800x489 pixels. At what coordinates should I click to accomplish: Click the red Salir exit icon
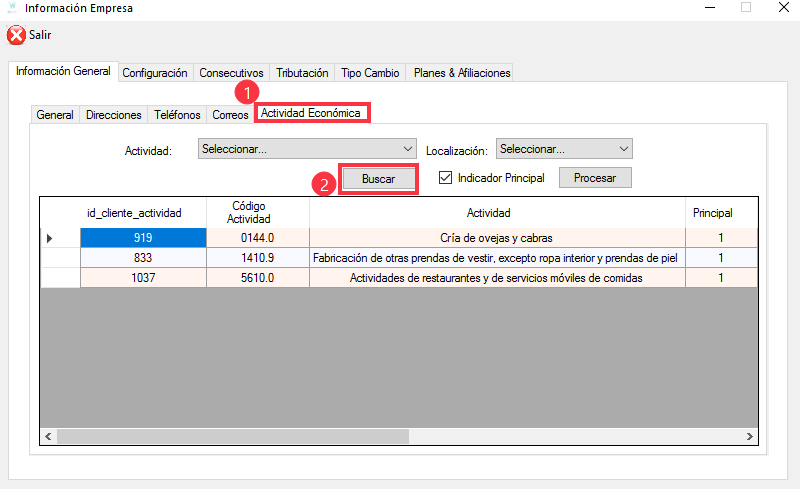click(16, 35)
